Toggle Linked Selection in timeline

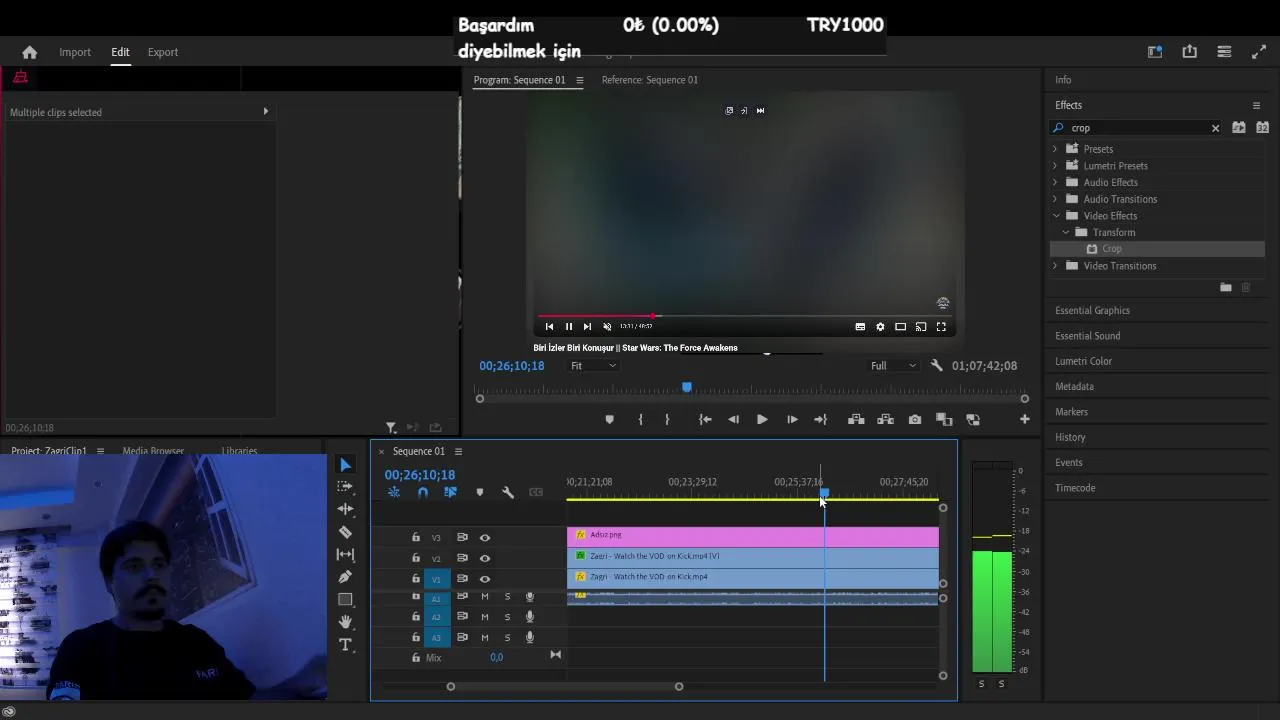tap(450, 492)
